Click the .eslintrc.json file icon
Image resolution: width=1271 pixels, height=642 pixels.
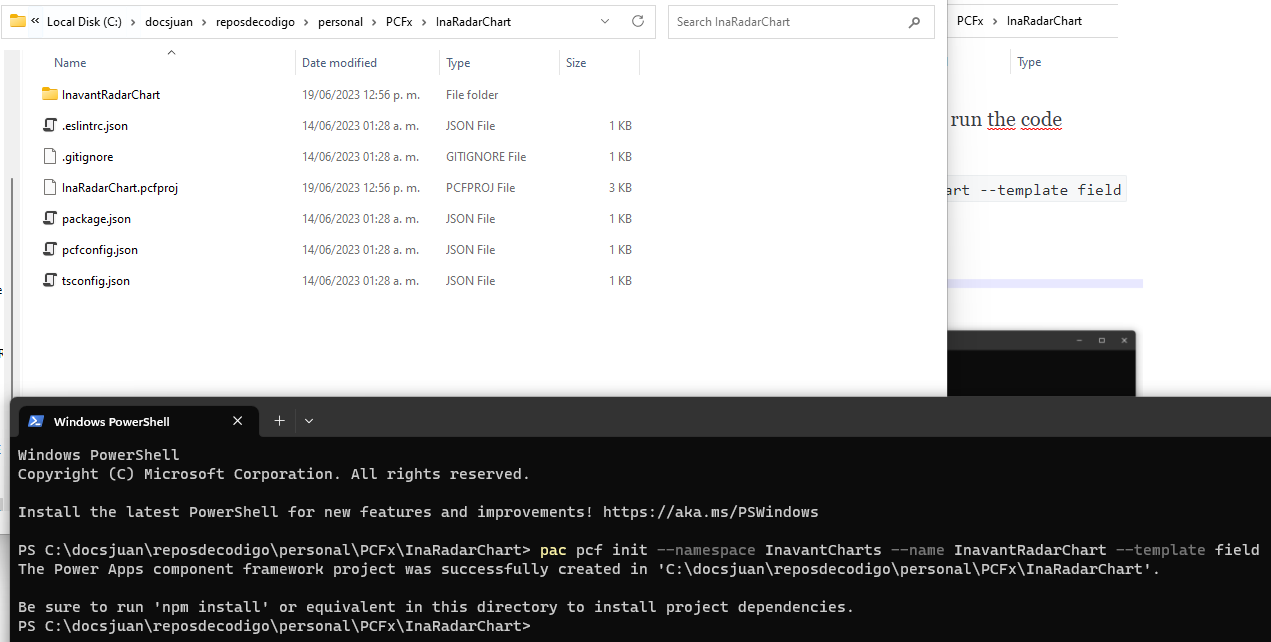49,125
